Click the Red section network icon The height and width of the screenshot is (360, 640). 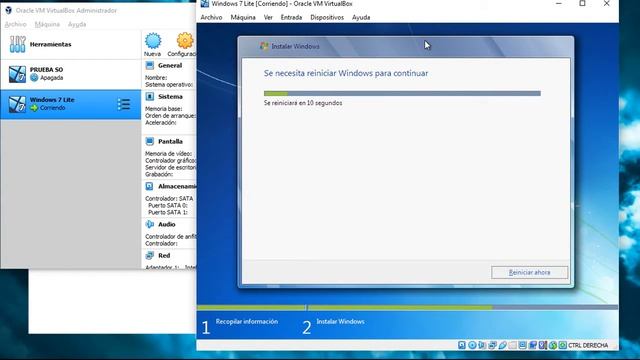click(150, 255)
